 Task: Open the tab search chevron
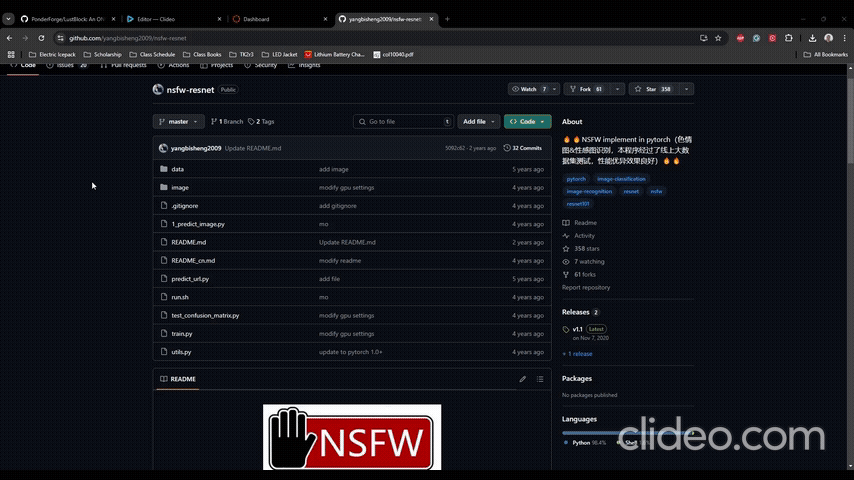pos(8,19)
